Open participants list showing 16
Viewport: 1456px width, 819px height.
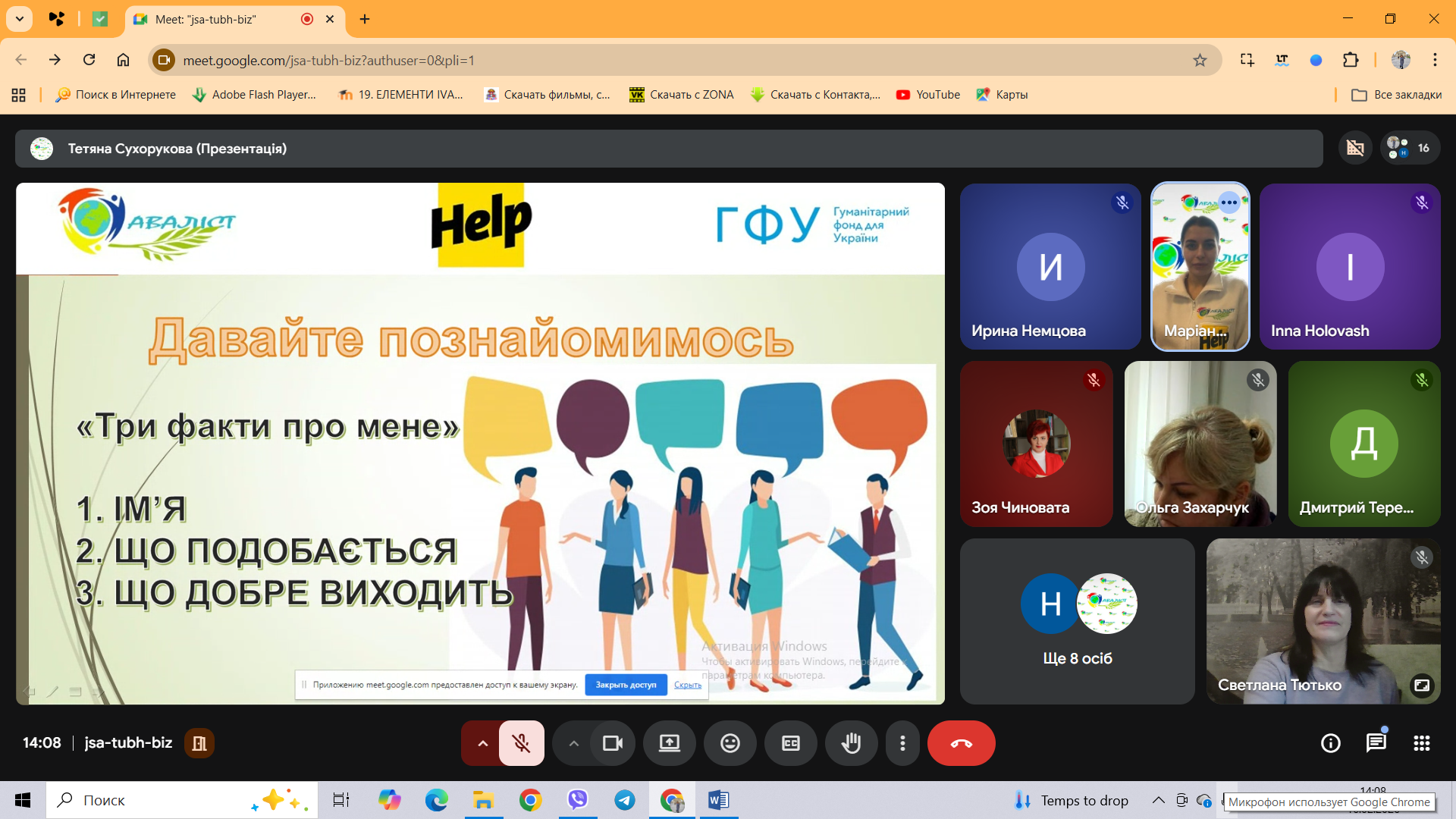click(1409, 148)
